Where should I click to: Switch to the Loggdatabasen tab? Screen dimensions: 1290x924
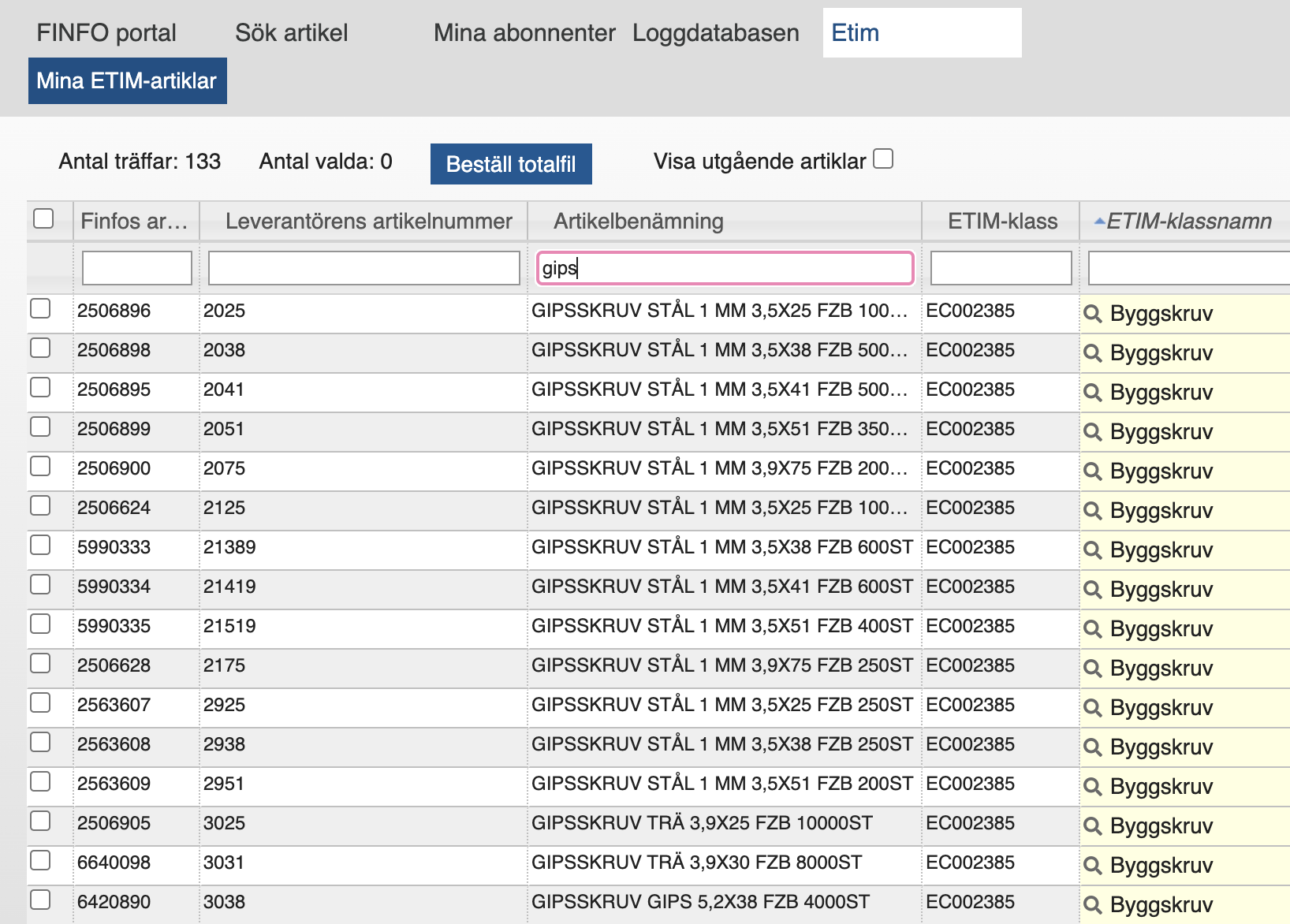pos(715,33)
